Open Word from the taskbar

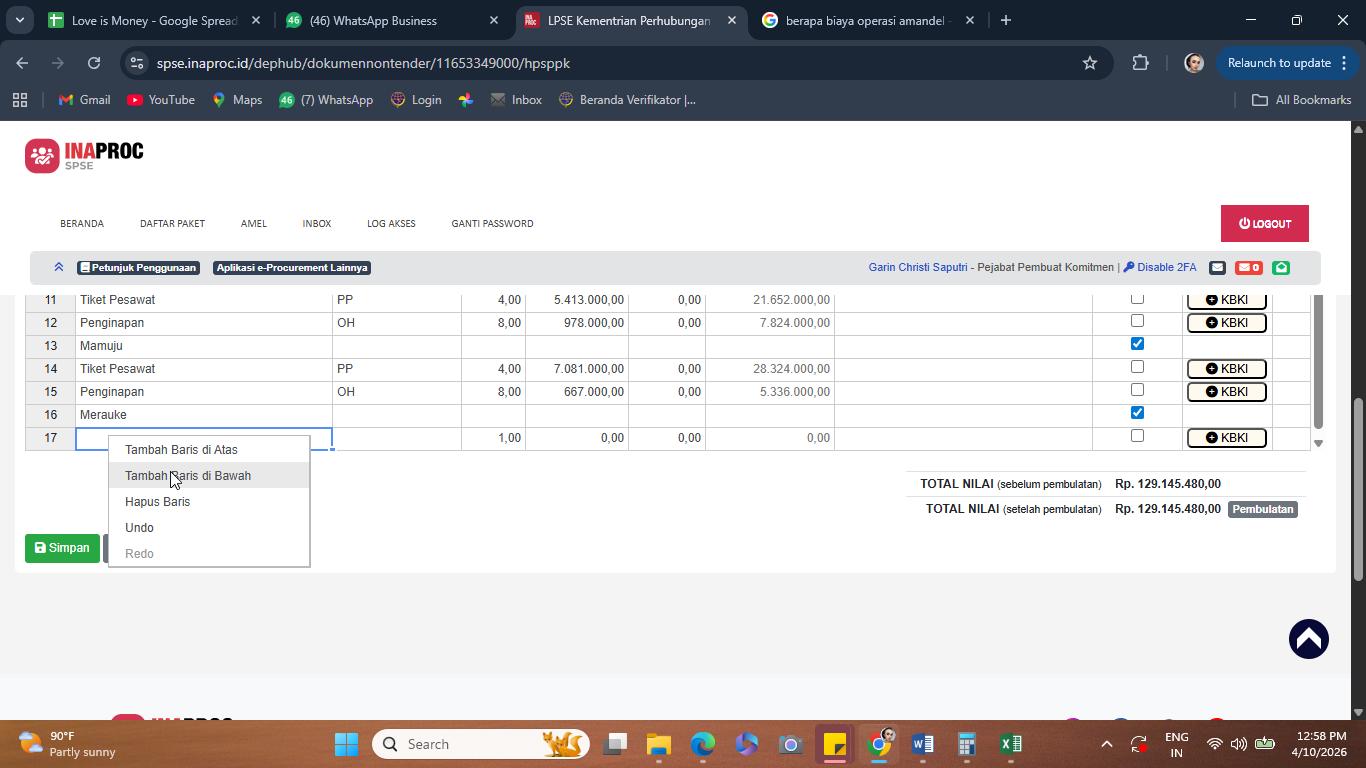click(922, 744)
